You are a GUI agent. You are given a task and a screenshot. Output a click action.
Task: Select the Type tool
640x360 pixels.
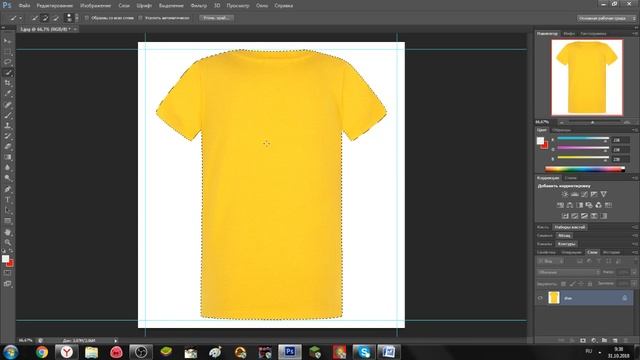click(7, 200)
